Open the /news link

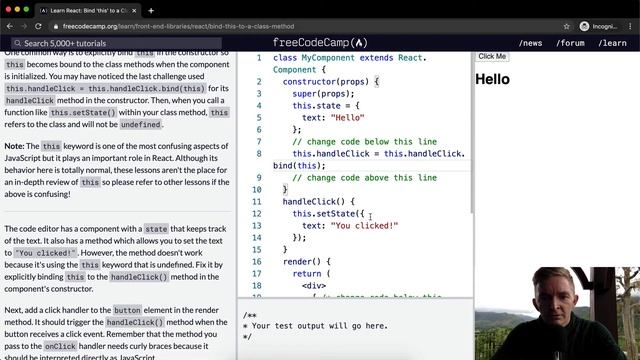(x=531, y=43)
